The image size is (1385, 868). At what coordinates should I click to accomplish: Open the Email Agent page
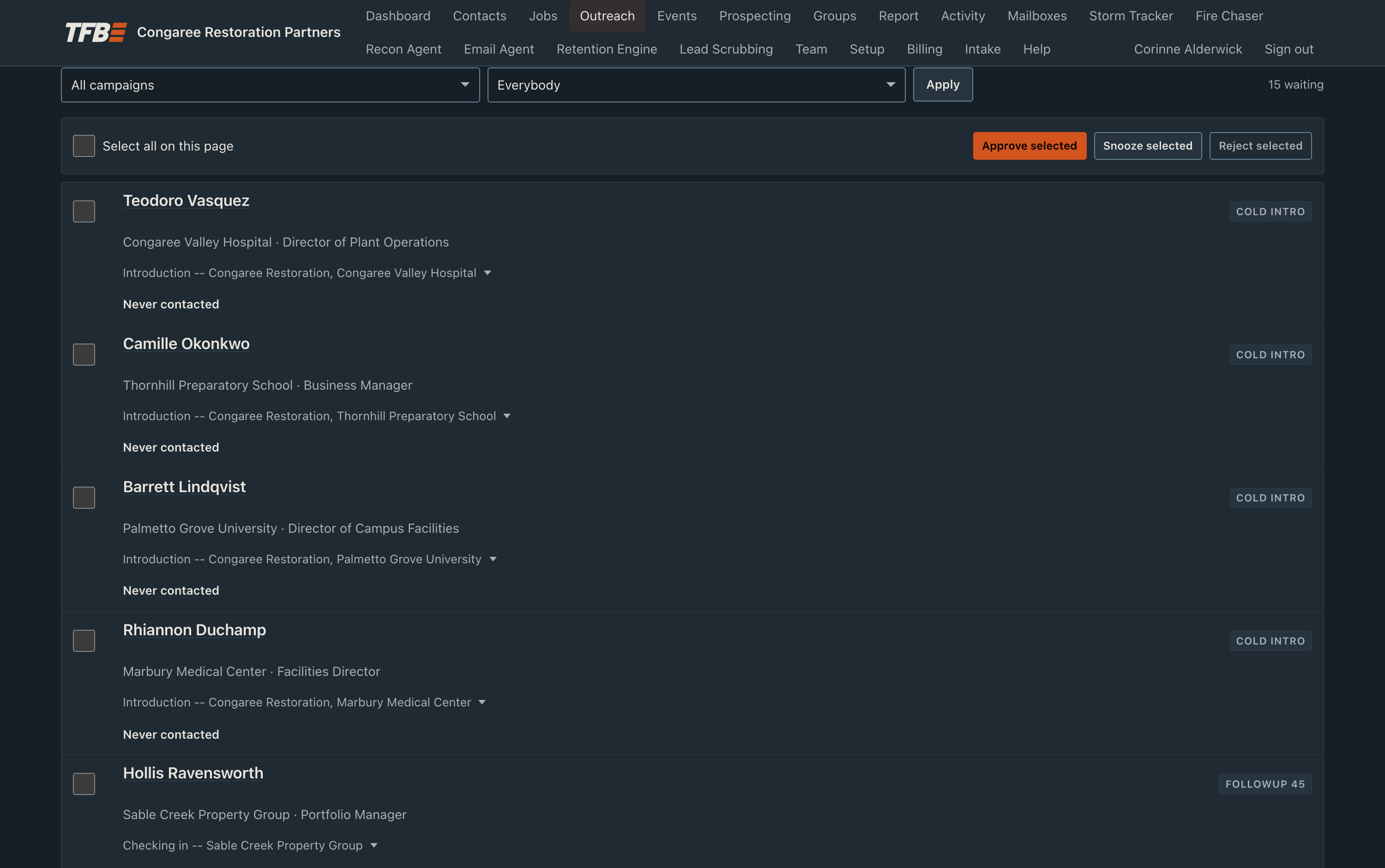(x=499, y=49)
